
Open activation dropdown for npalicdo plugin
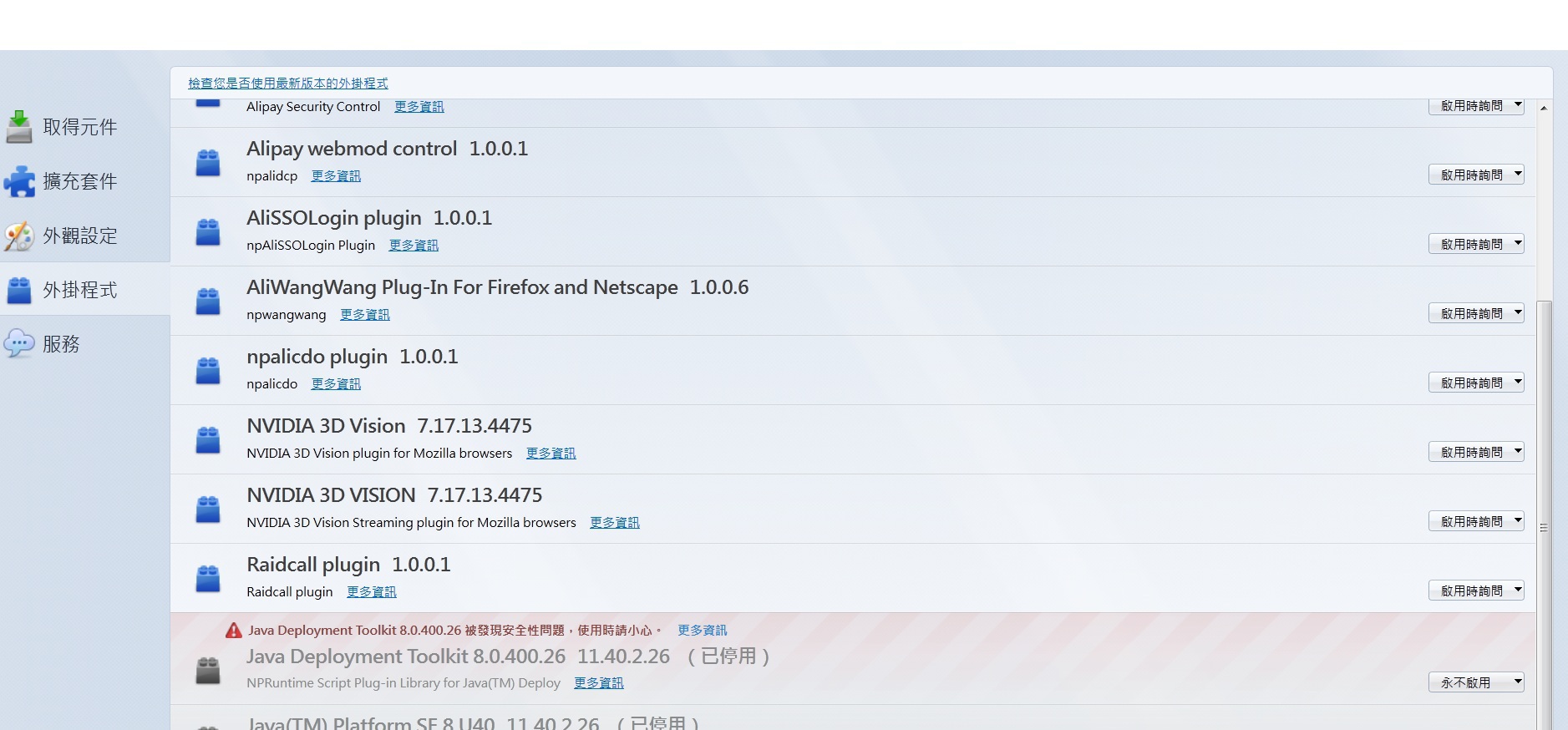(x=1476, y=383)
